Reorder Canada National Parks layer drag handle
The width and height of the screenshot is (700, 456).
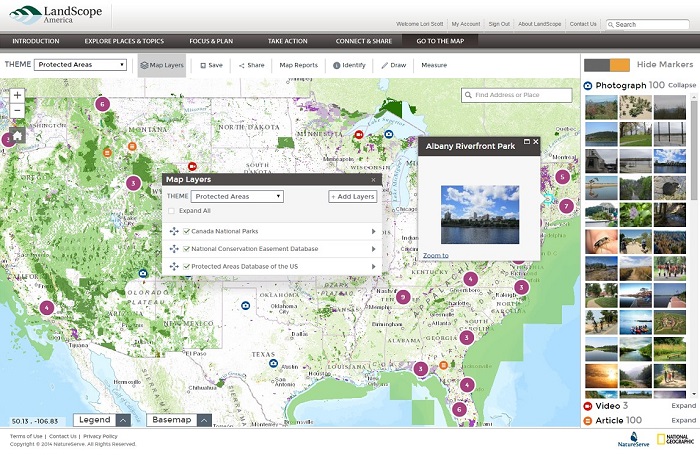click(174, 231)
